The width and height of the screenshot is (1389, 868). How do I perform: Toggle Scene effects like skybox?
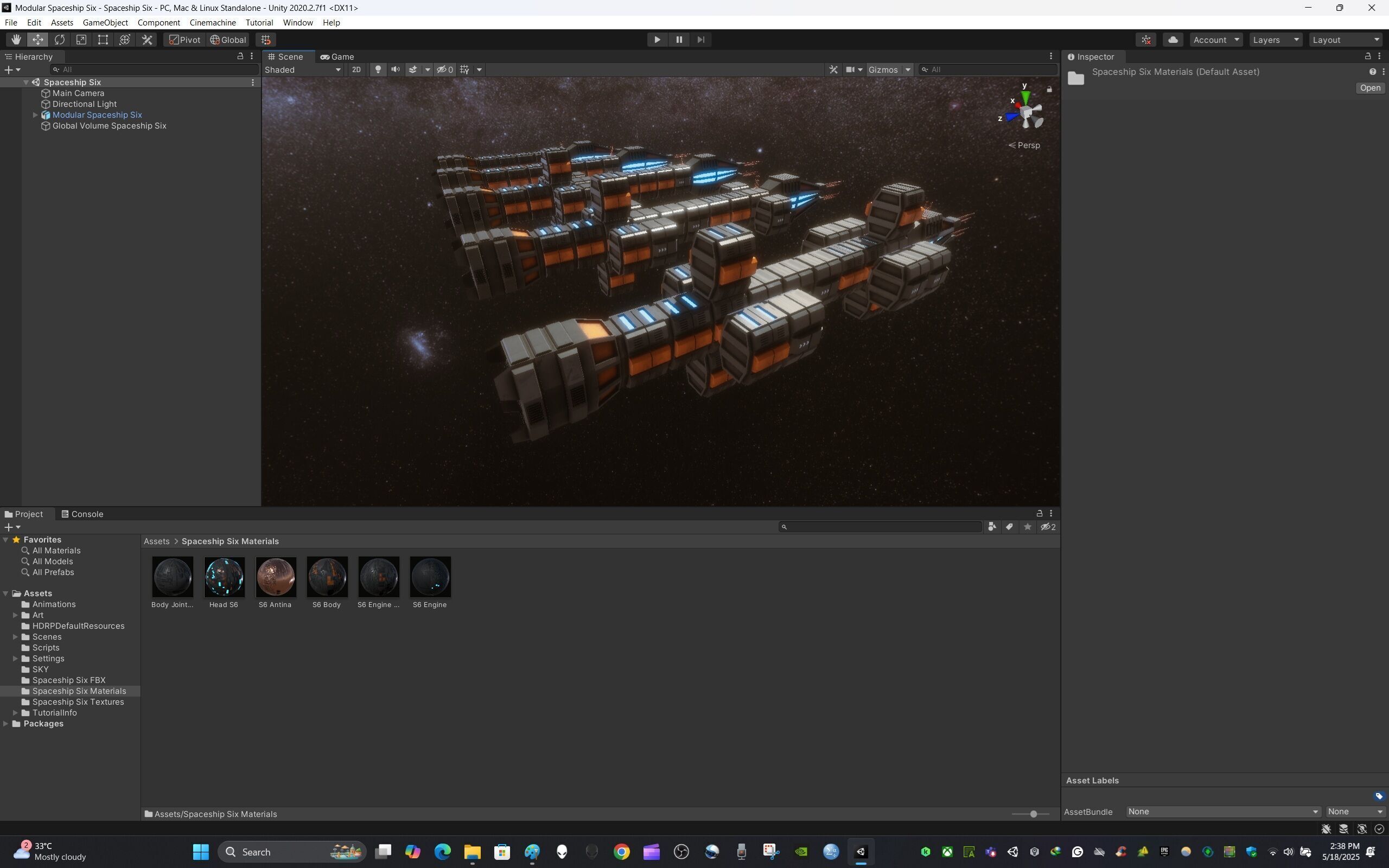413,69
